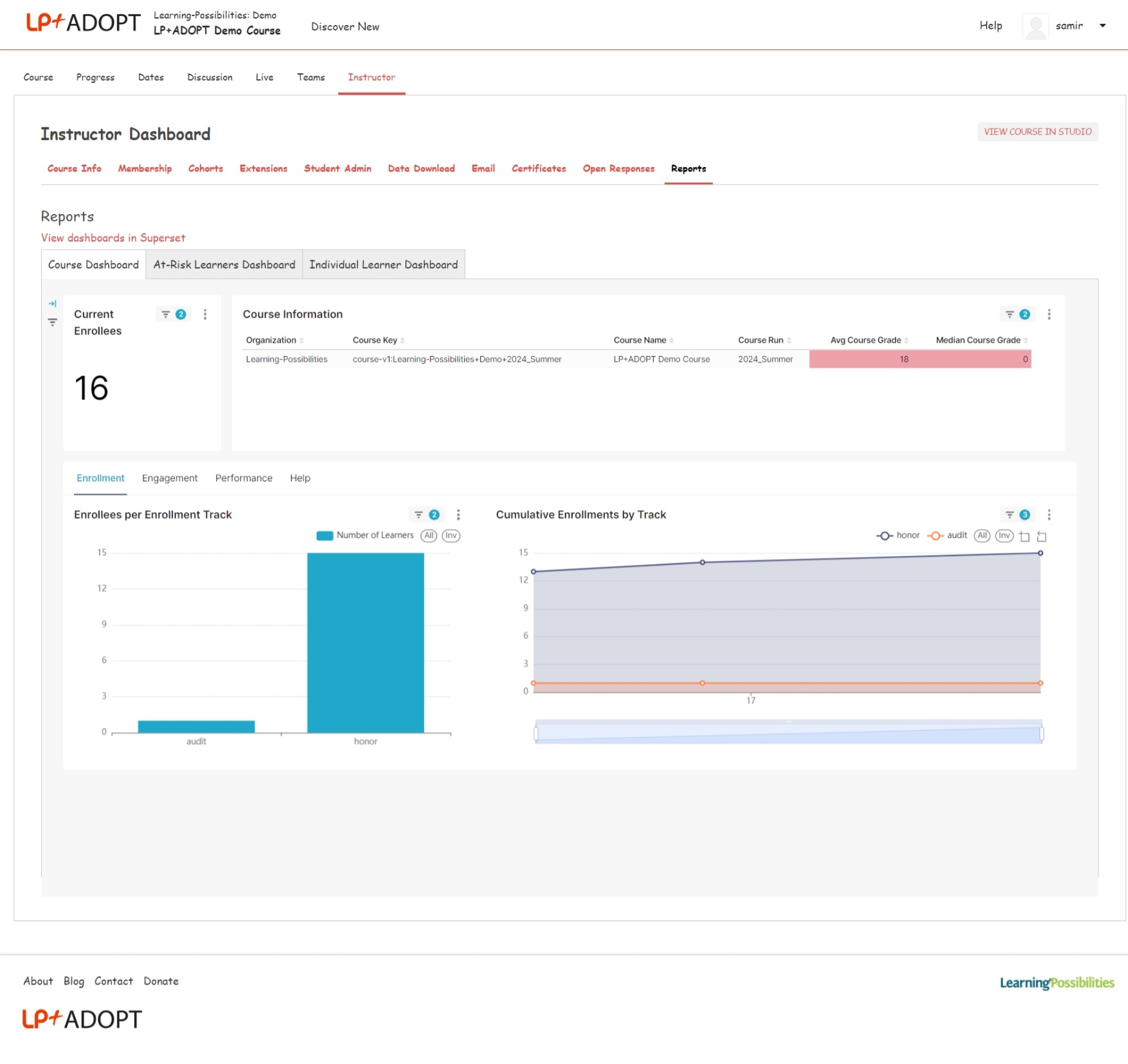The image size is (1128, 1064).
Task: Switch to the Engagement tab
Action: (x=170, y=478)
